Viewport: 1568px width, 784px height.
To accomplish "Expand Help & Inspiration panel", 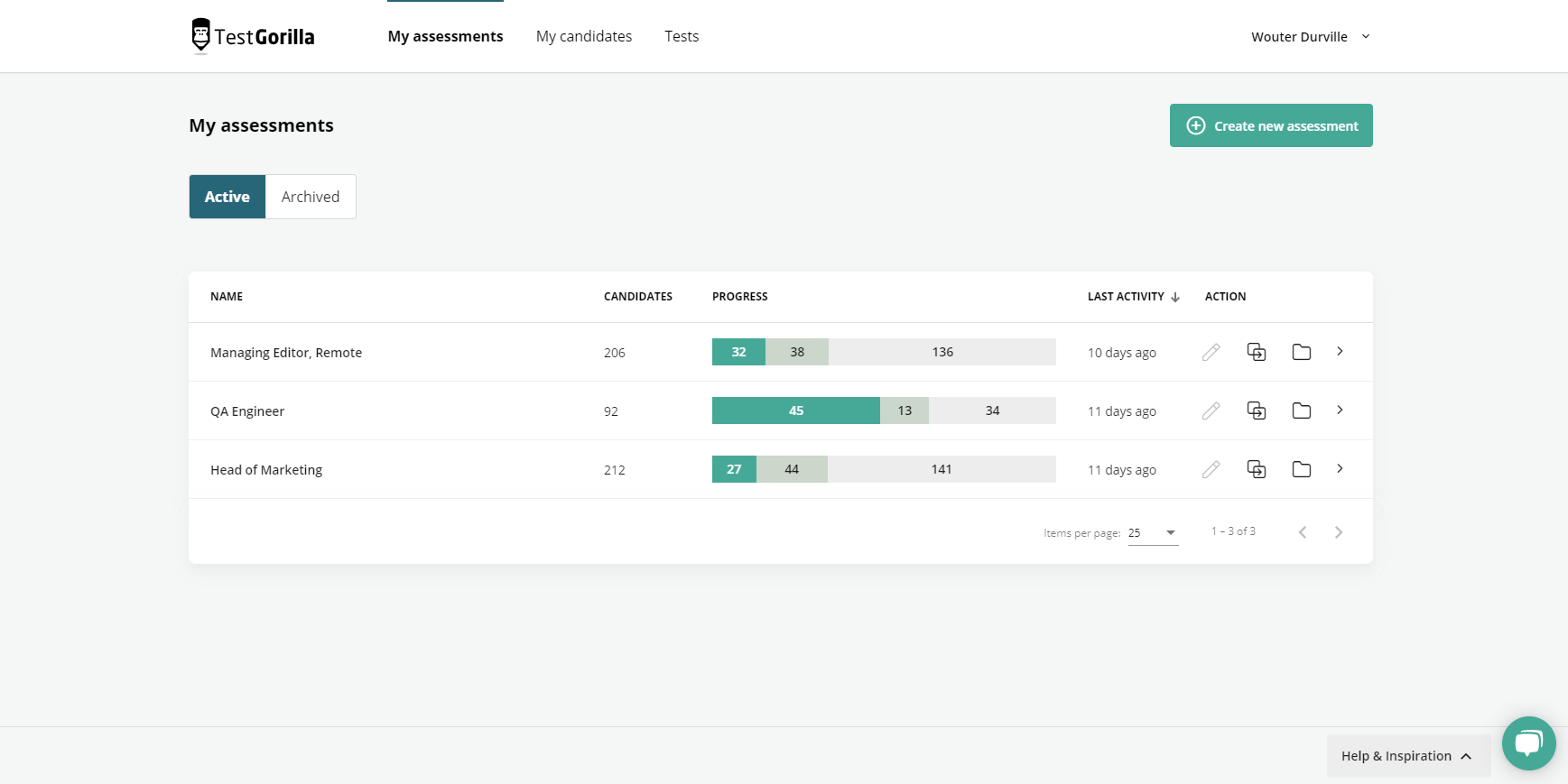I will (x=1408, y=756).
